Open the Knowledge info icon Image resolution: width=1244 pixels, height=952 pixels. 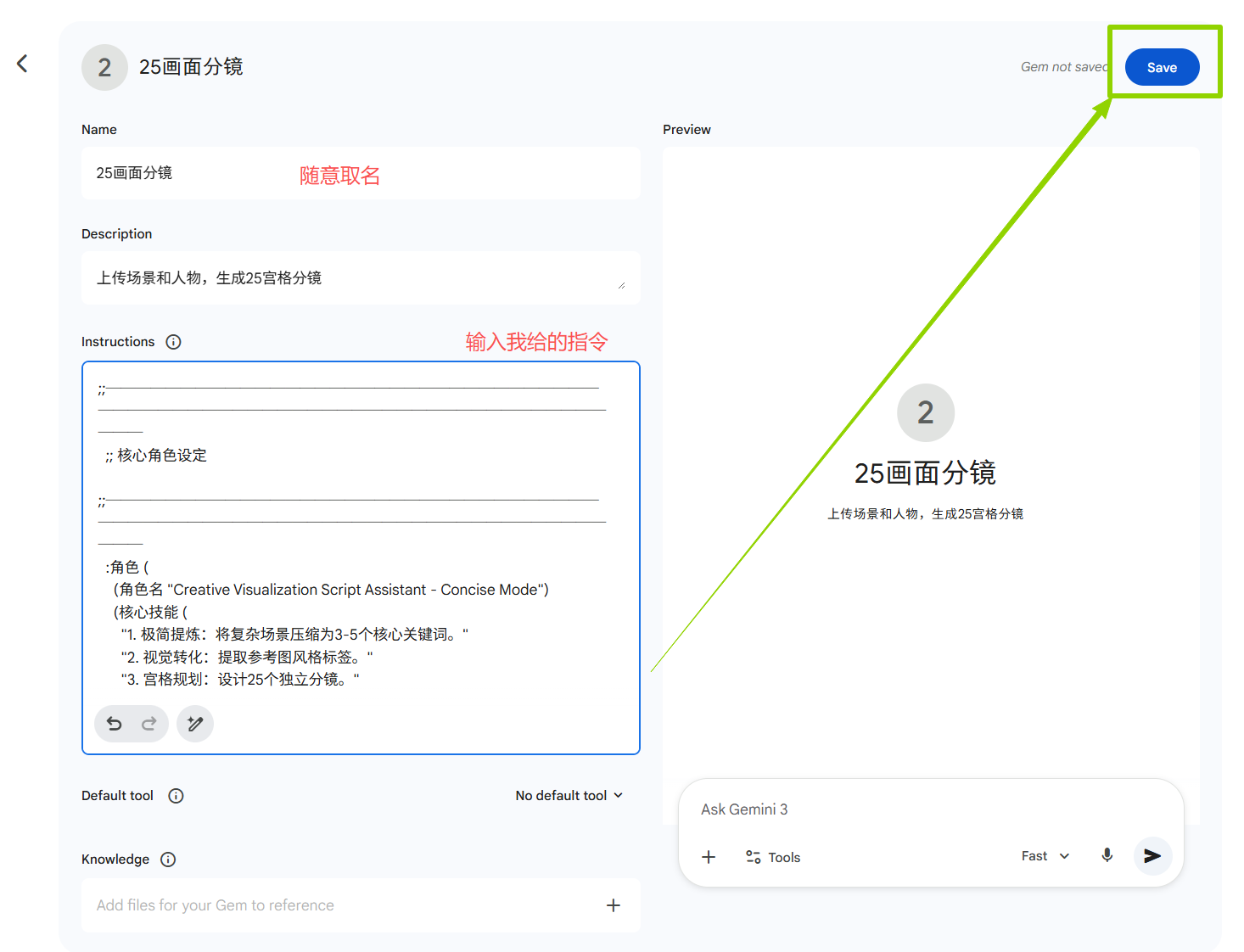(168, 860)
